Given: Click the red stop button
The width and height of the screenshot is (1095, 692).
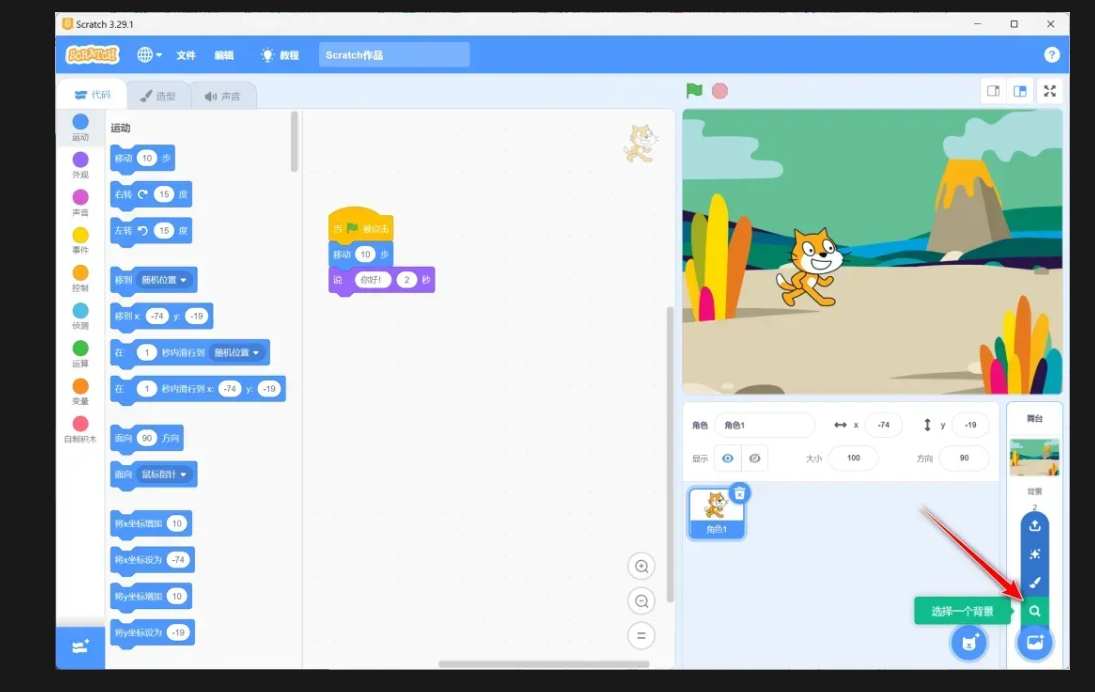Looking at the screenshot, I should pos(720,91).
